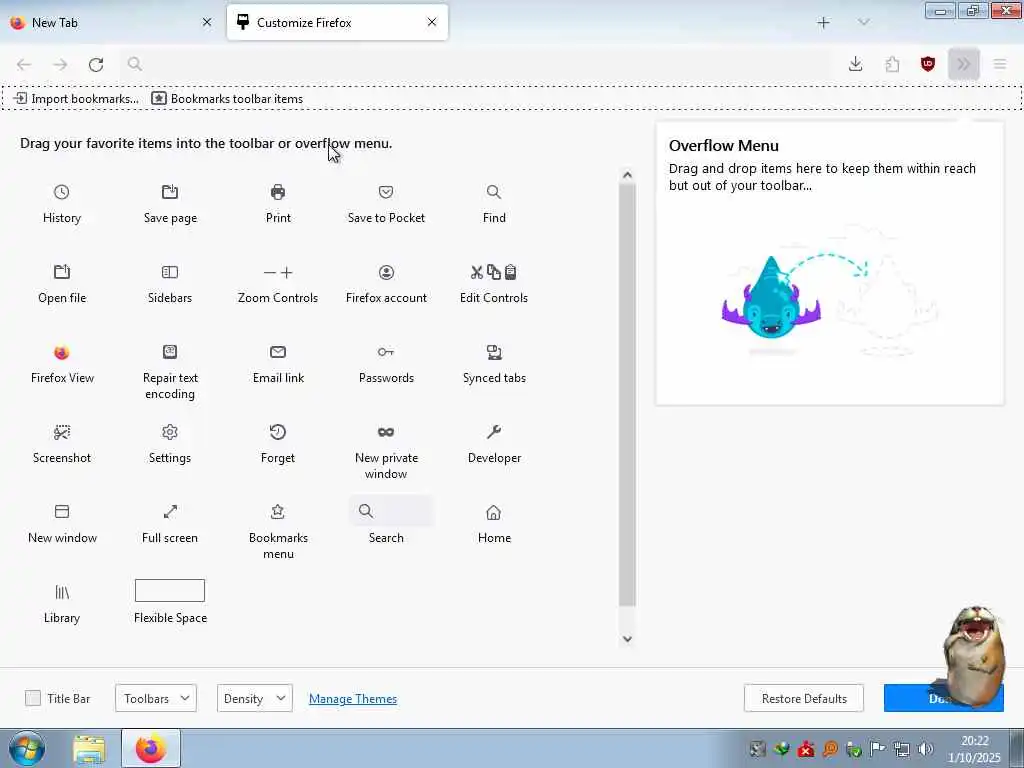1024x768 pixels.
Task: Select the Forget icon
Action: pos(278,432)
